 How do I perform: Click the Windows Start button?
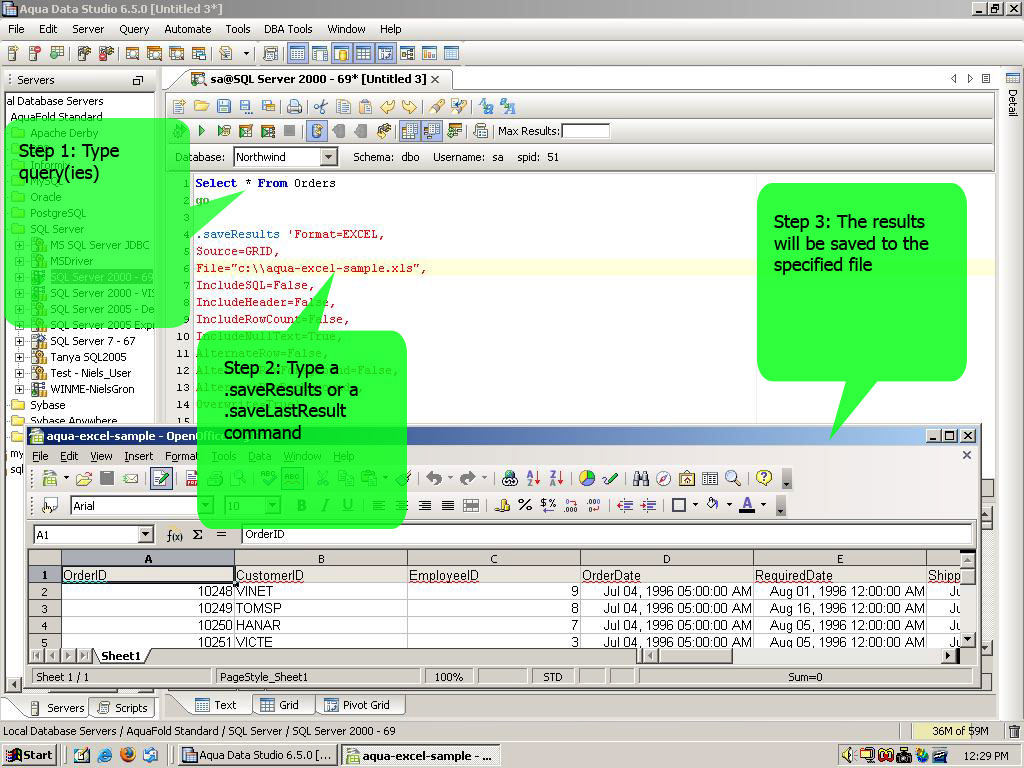point(29,756)
